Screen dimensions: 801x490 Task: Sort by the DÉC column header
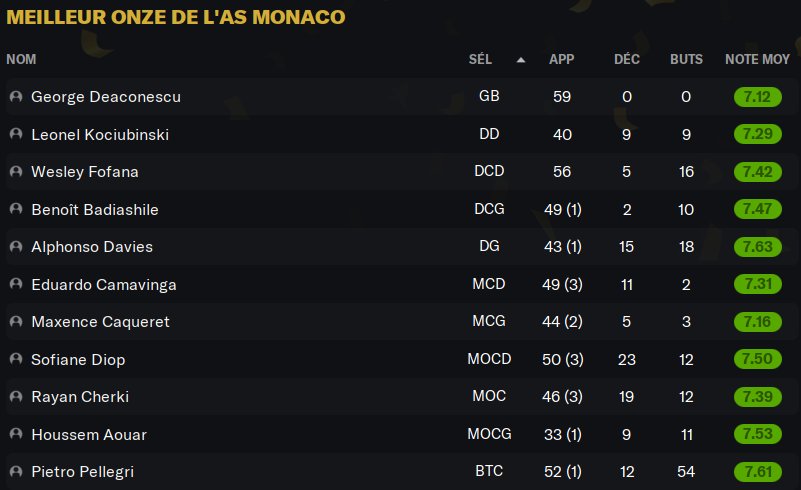pyautogui.click(x=627, y=59)
